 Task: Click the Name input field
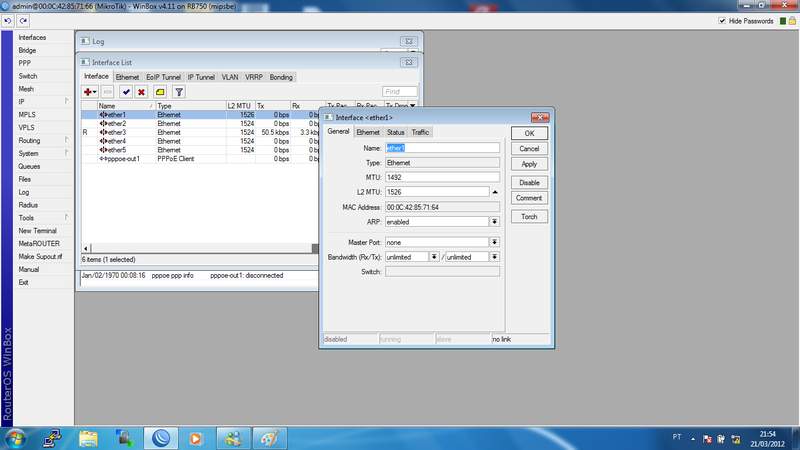pos(442,148)
